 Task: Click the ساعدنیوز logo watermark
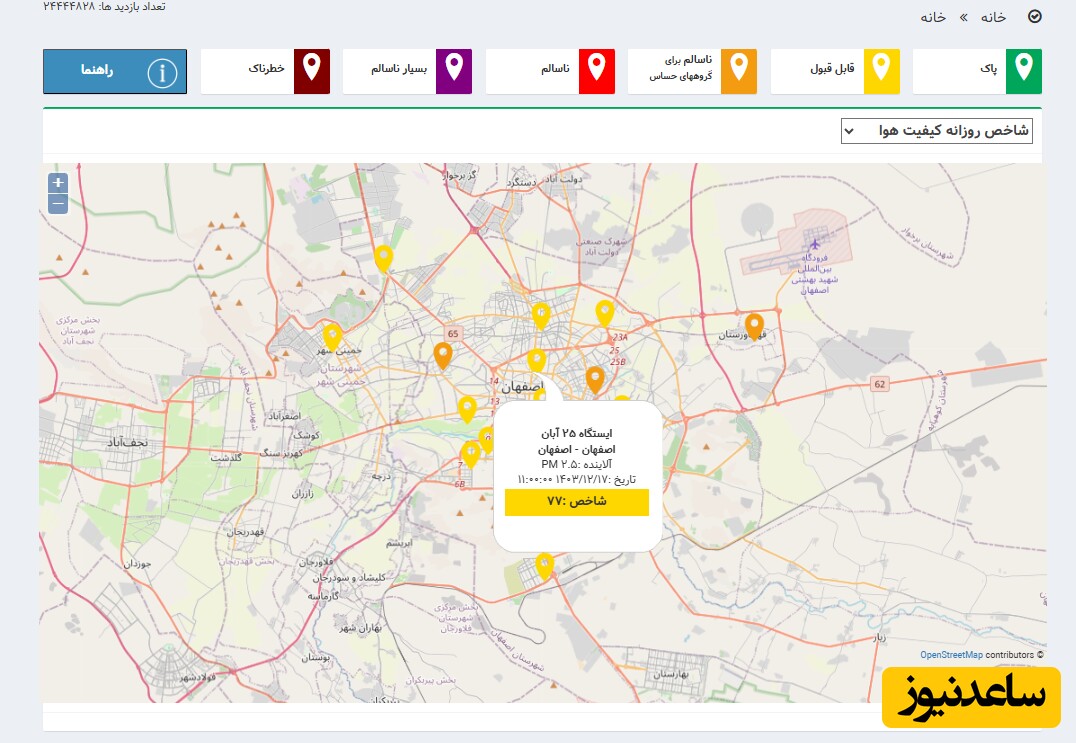coord(969,695)
